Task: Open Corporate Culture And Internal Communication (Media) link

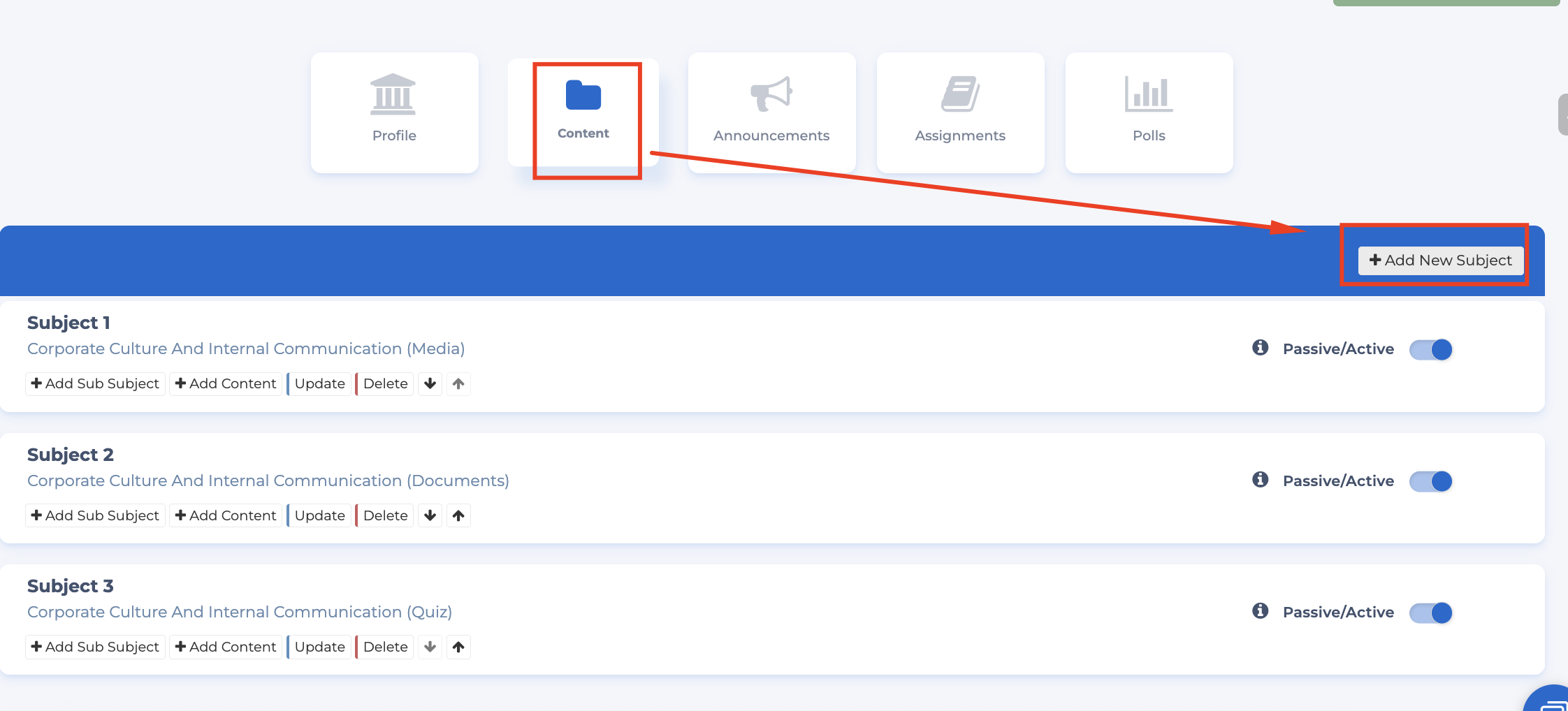Action: click(246, 349)
